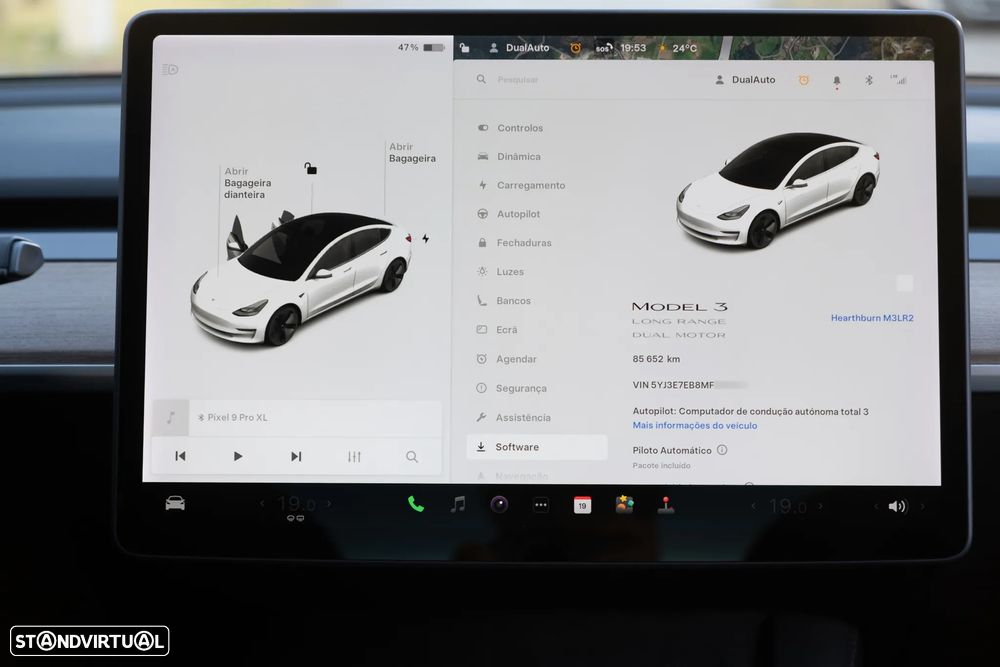Open the Calendar app in bottom bar

[x=582, y=505]
